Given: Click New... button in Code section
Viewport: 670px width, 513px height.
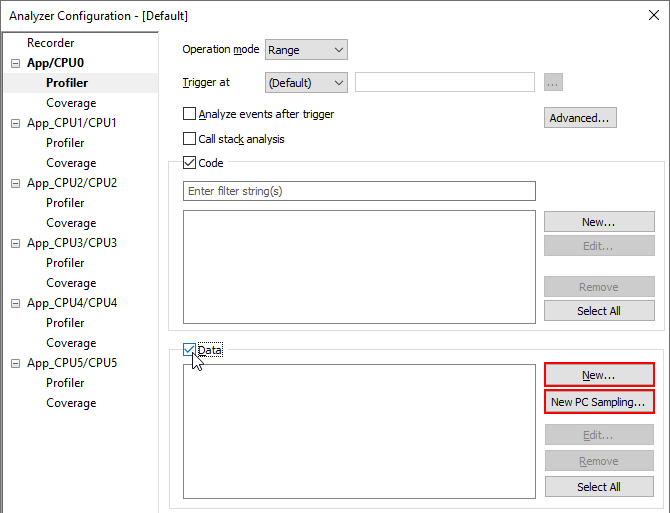Looking at the screenshot, I should (x=598, y=222).
